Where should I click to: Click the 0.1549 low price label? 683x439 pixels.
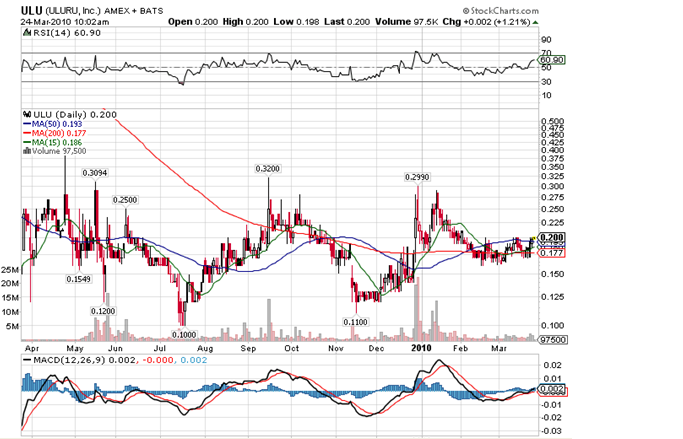tap(78, 279)
